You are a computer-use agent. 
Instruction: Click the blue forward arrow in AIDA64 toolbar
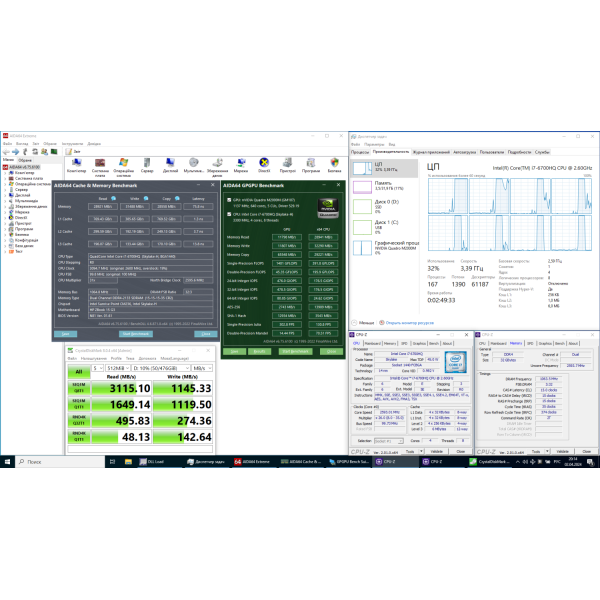click(x=15, y=152)
